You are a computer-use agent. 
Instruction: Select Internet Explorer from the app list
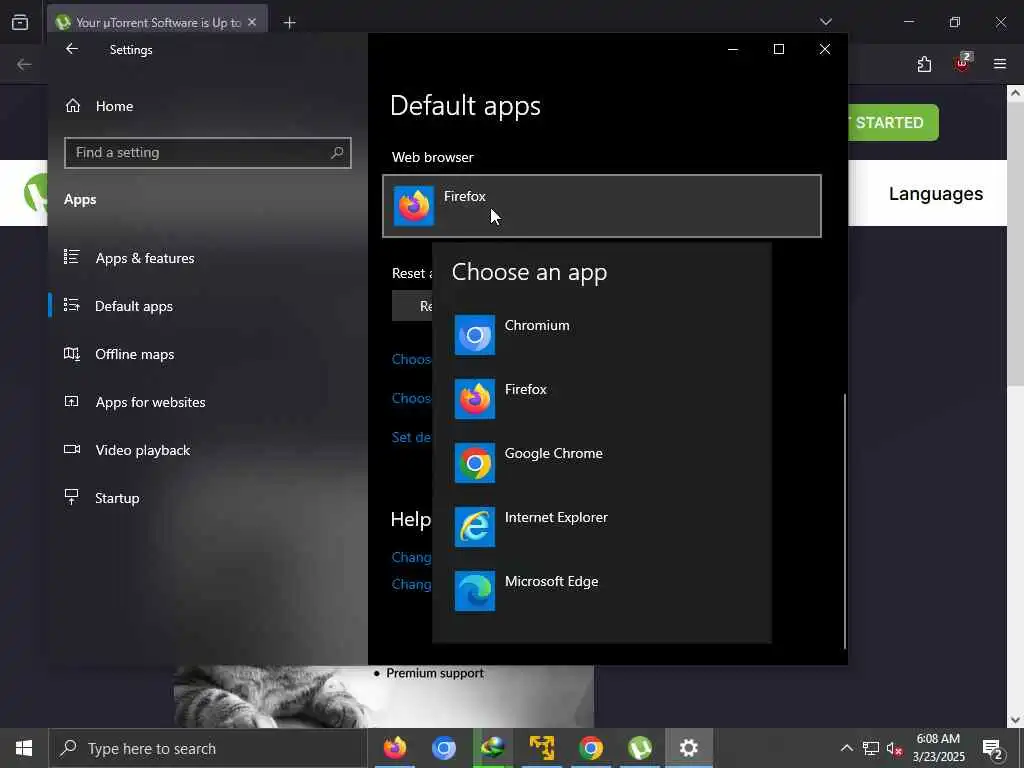pos(601,526)
